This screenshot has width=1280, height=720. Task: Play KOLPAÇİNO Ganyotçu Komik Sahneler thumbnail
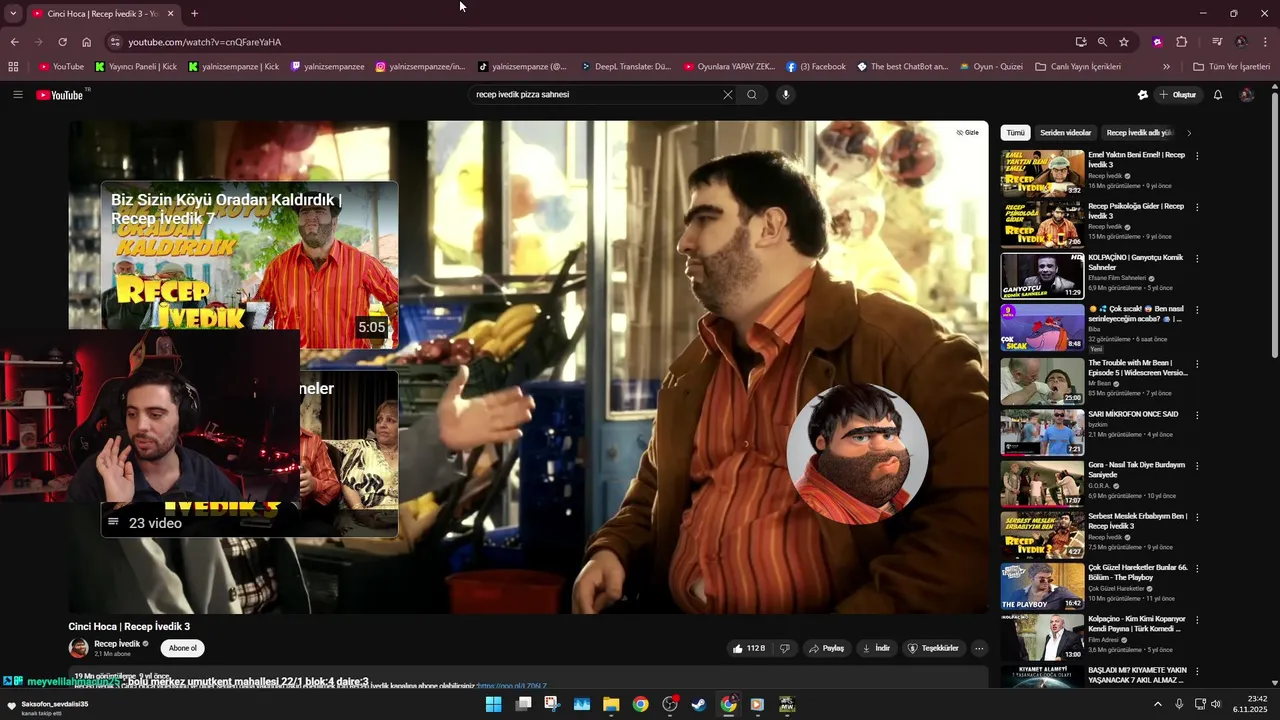[x=1042, y=276]
